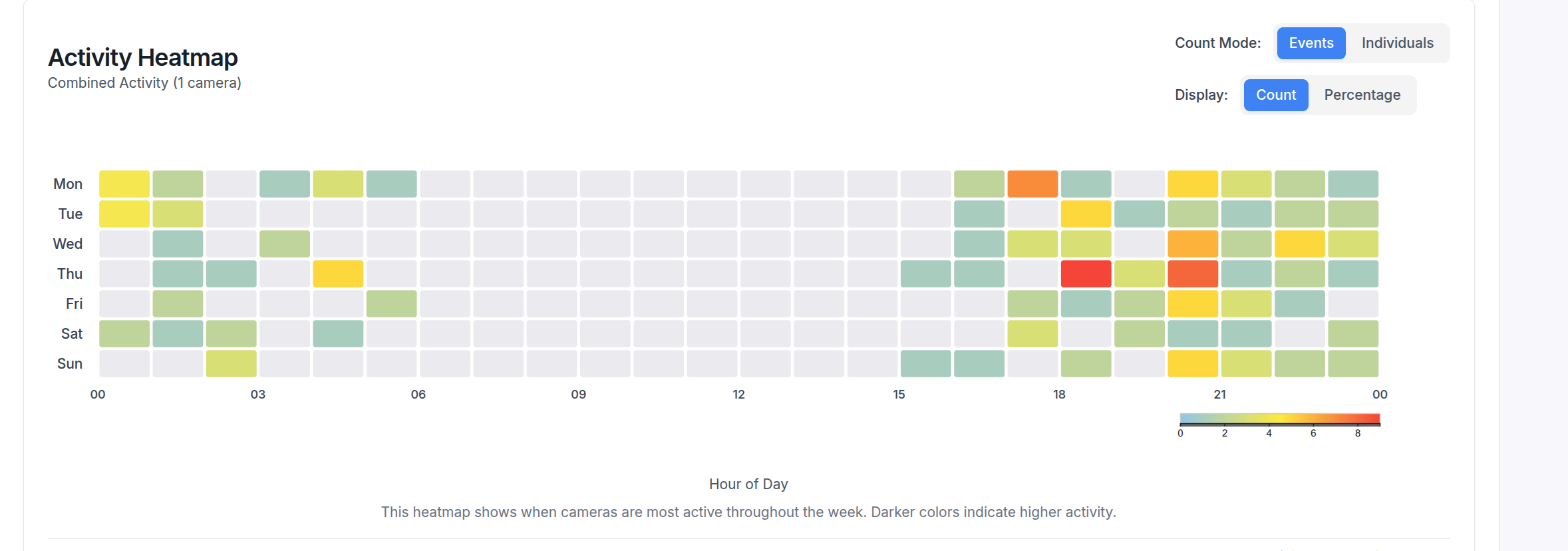Image resolution: width=1568 pixels, height=551 pixels.
Task: Click the orange Monday 18:00 cell
Action: click(1033, 183)
